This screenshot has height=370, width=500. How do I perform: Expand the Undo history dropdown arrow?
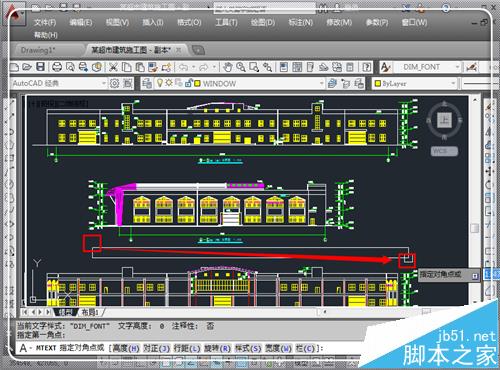pos(194,67)
